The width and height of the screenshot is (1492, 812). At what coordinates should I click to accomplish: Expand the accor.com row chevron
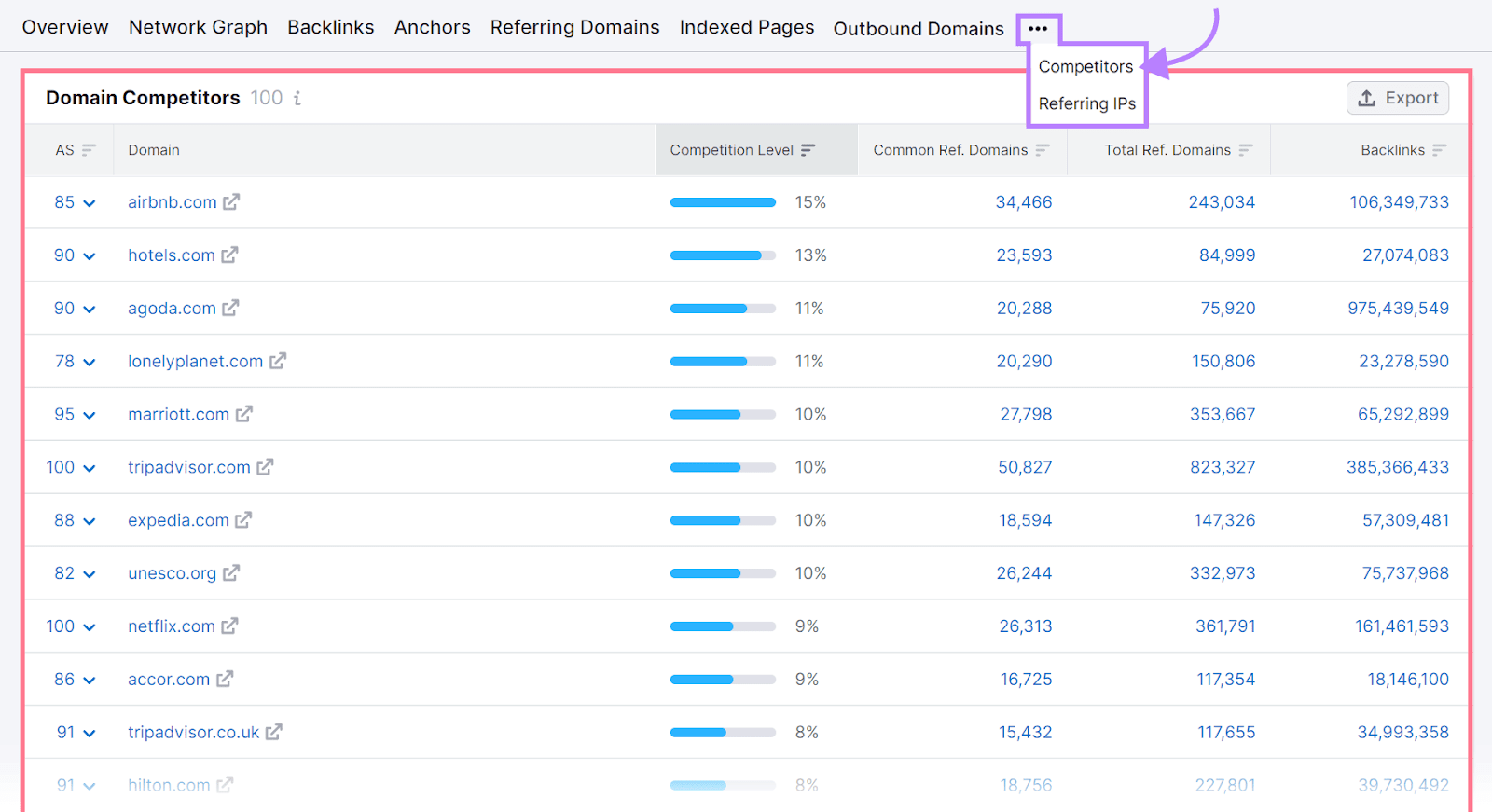point(90,681)
